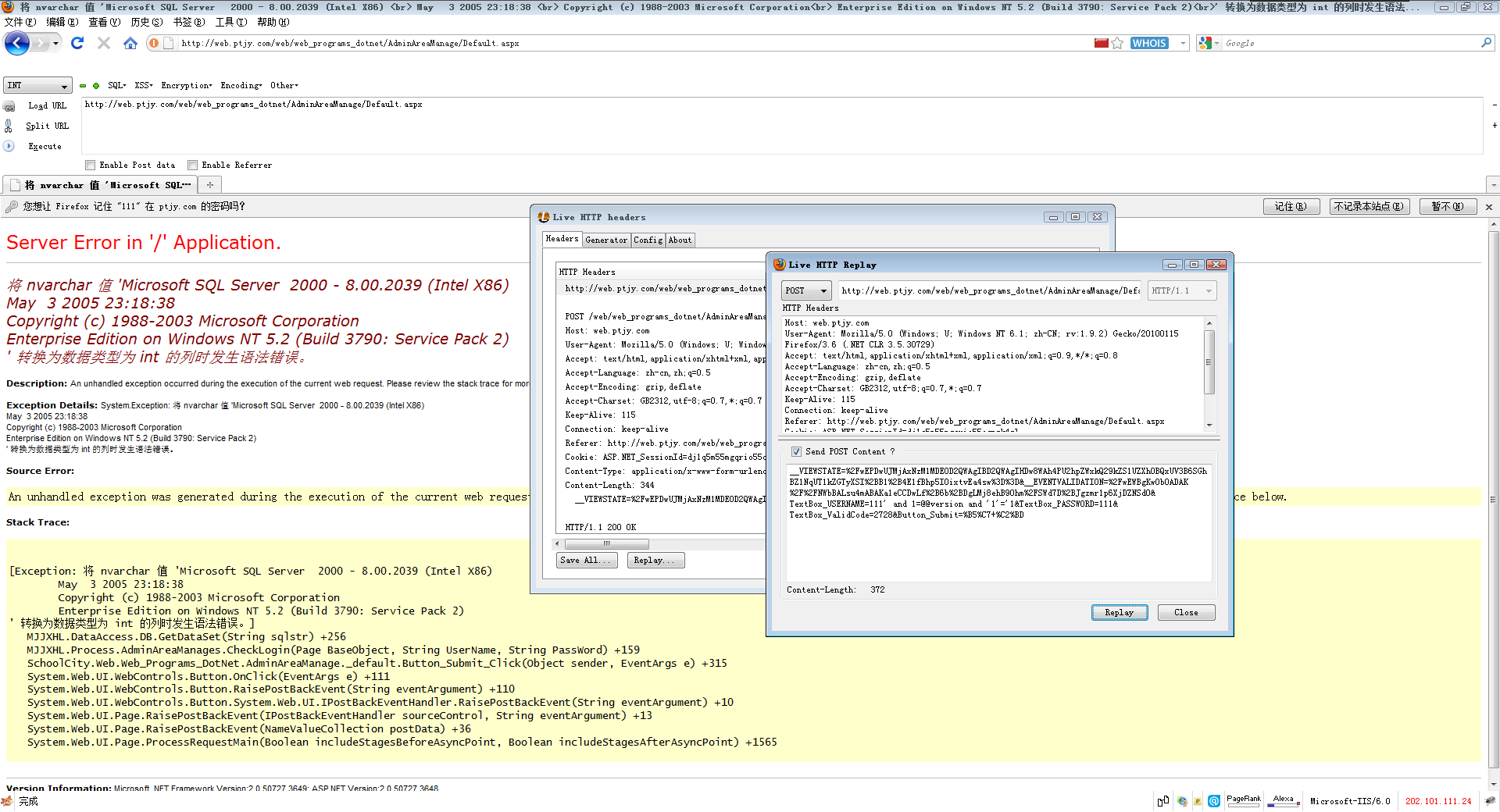Click the Firefox icon in the browser title bar
Image resolution: width=1500 pixels, height=812 pixels.
[8, 7]
